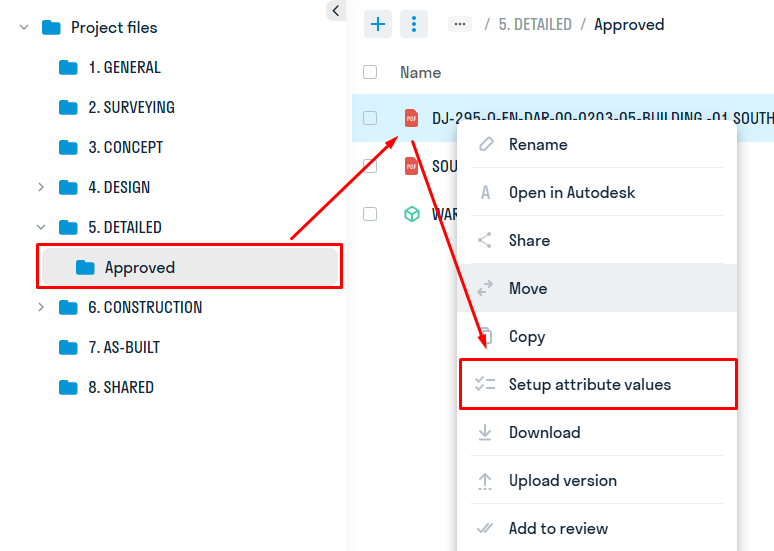Open the breadcrumb ellipsis menu
This screenshot has height=551, width=774.
tap(460, 24)
